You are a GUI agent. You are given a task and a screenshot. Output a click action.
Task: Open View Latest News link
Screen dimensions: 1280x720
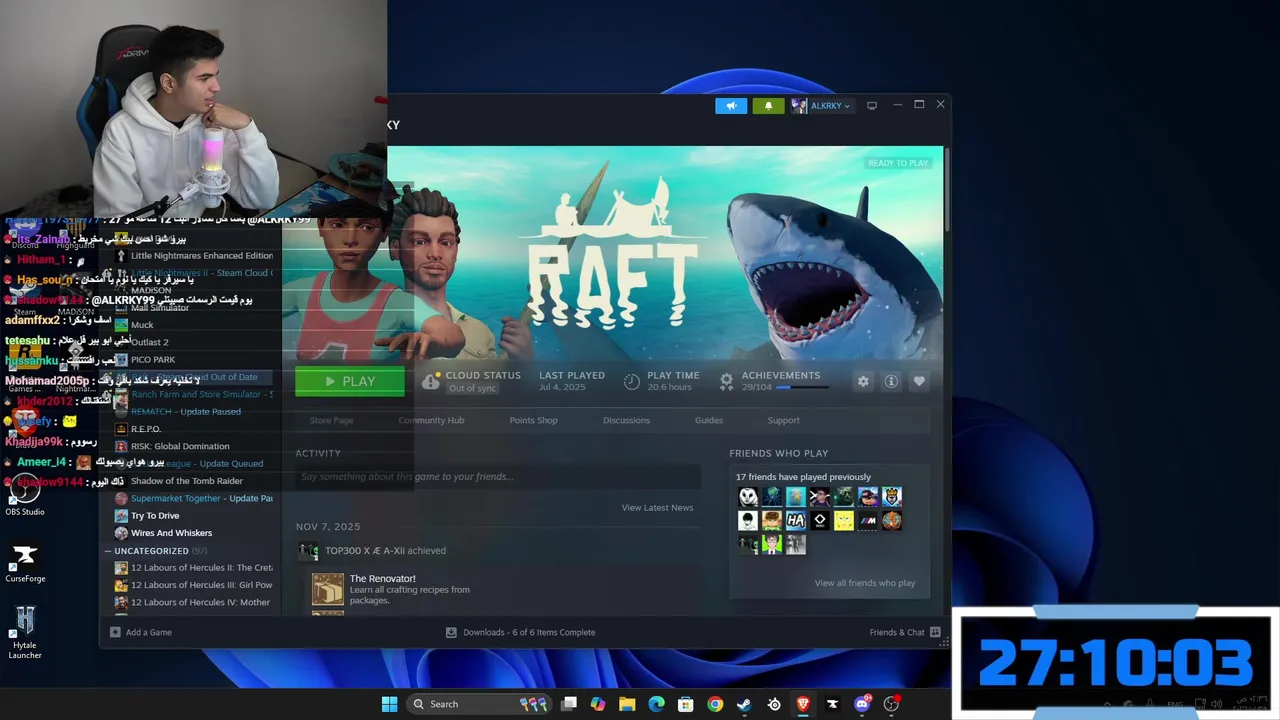coord(657,508)
